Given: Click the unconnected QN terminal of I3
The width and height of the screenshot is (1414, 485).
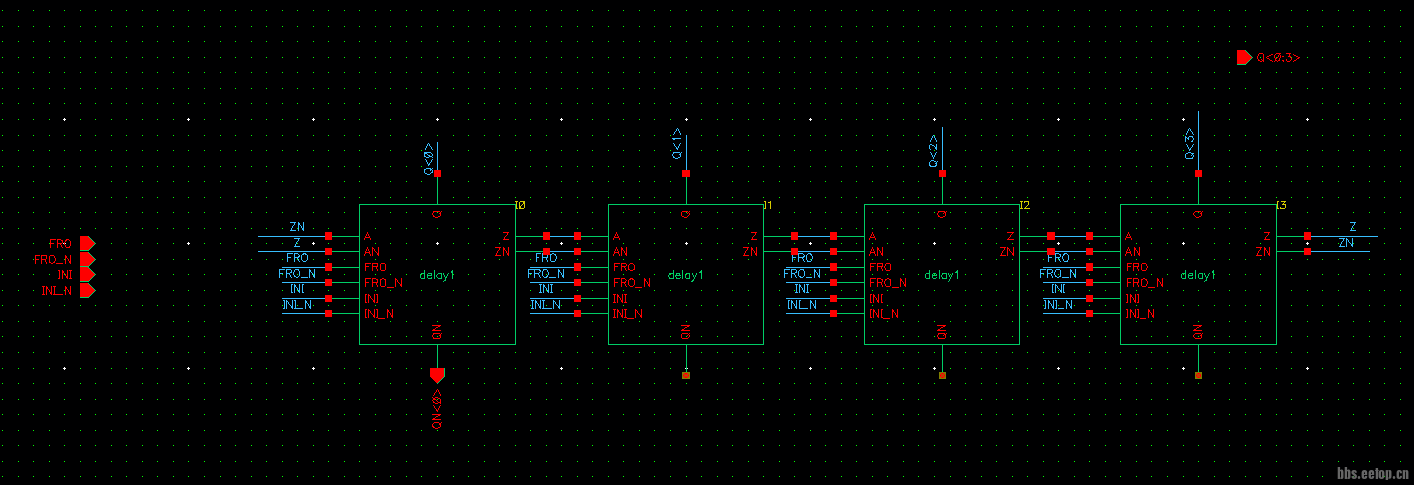Looking at the screenshot, I should [1198, 375].
